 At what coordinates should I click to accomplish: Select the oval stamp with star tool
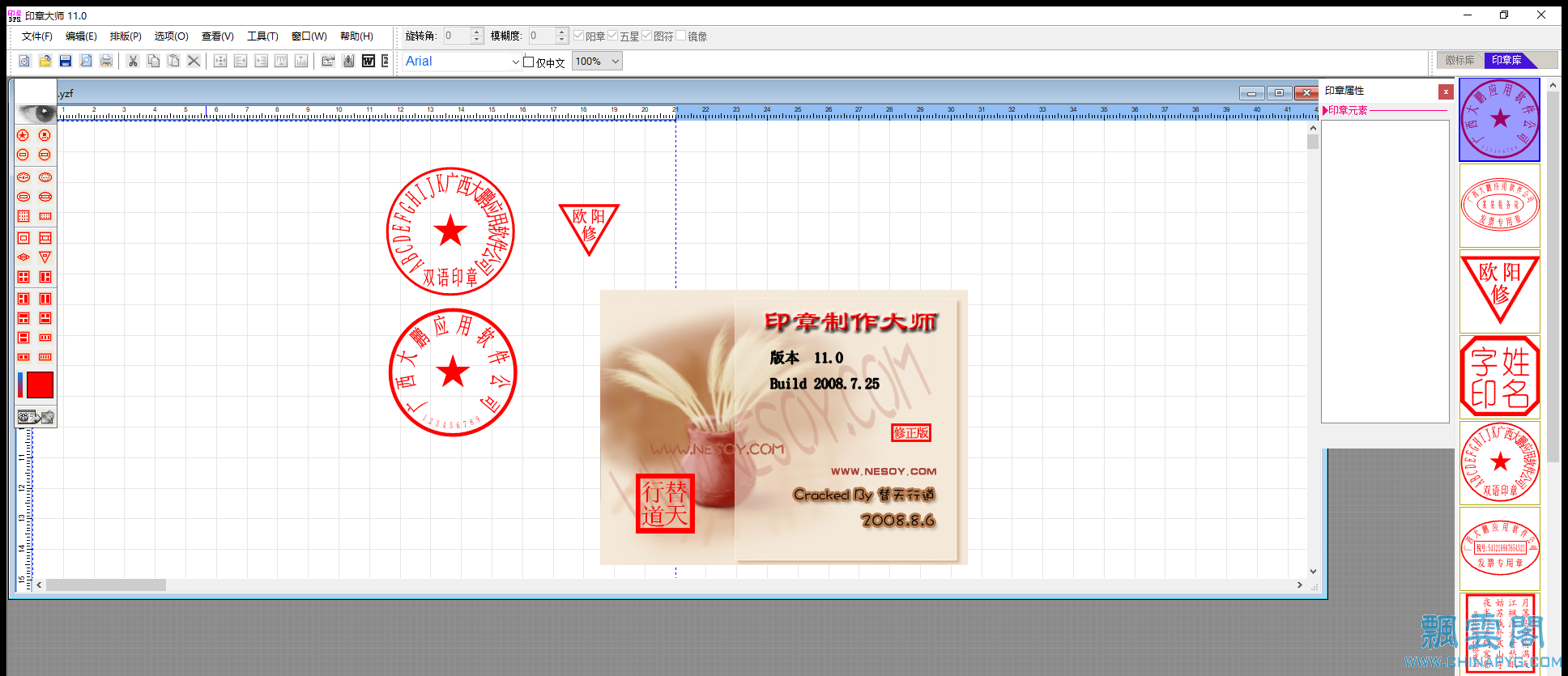pos(23,177)
